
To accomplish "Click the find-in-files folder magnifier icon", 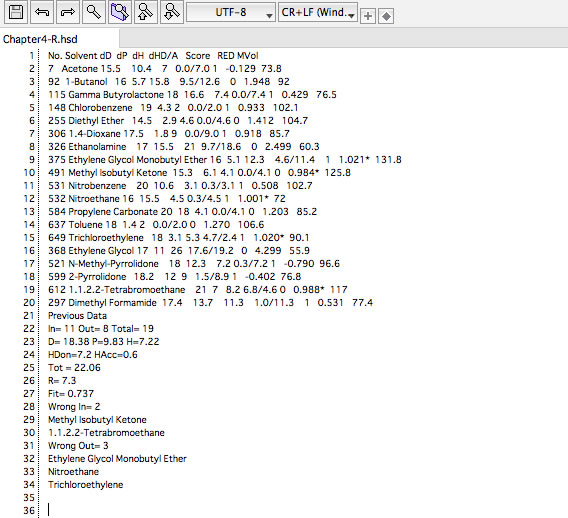I will (x=120, y=13).
